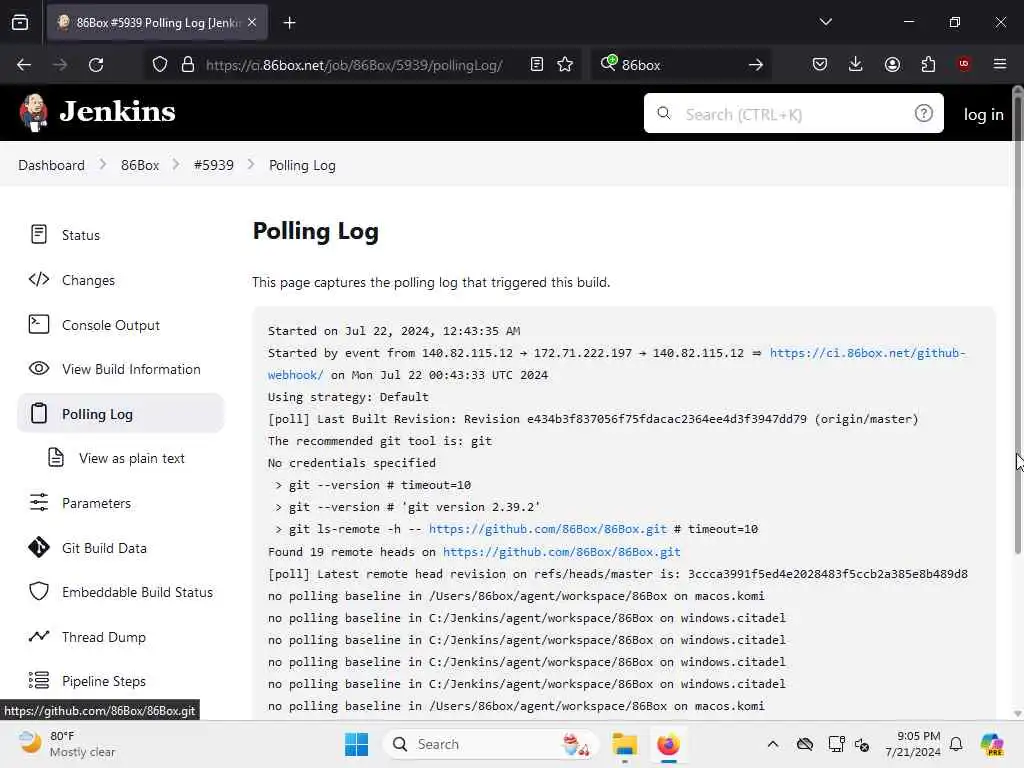1024x768 pixels.
Task: Open the tracking protection shield icon
Action: coord(160,65)
